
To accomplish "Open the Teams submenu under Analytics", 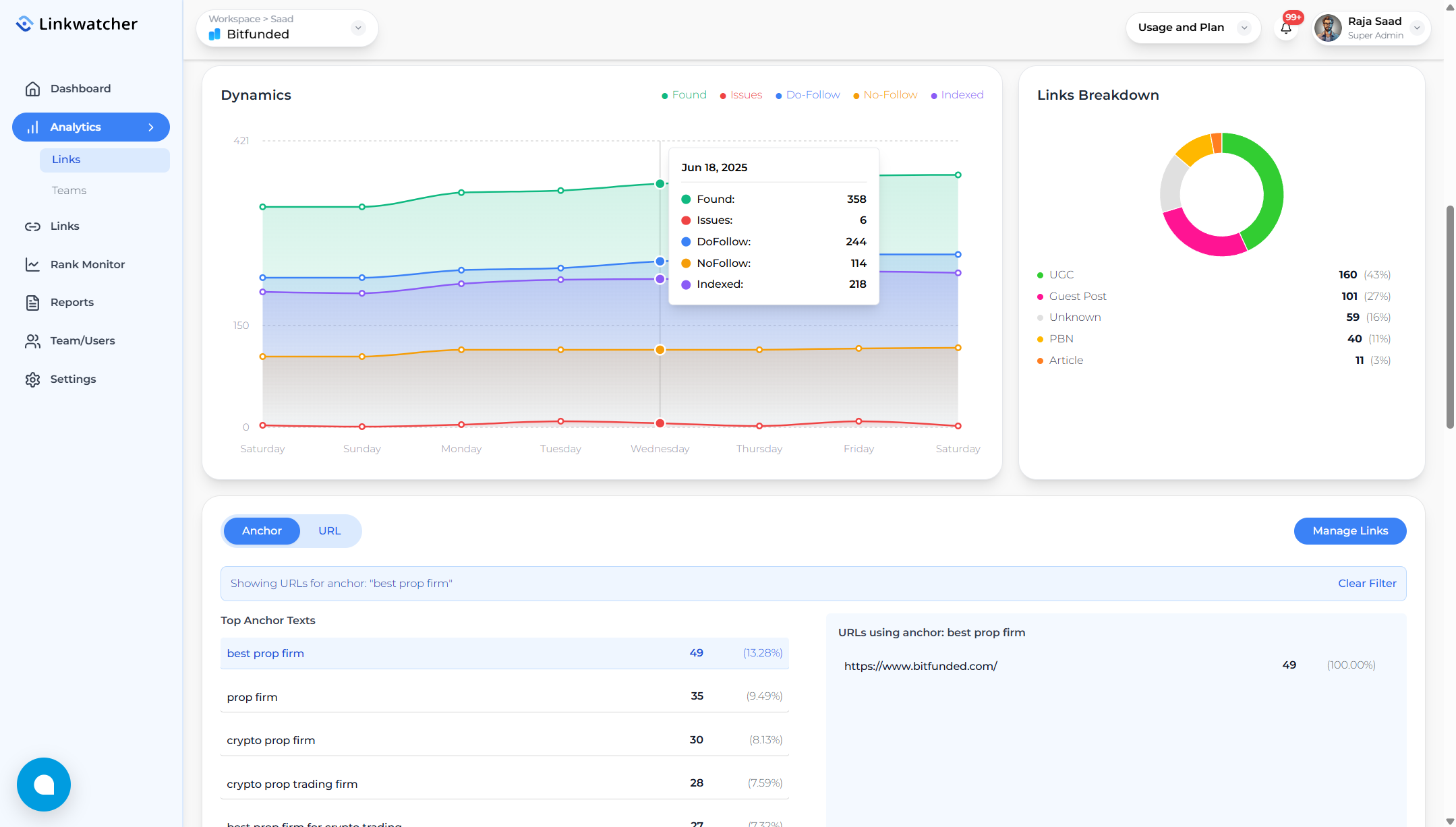I will coord(69,191).
